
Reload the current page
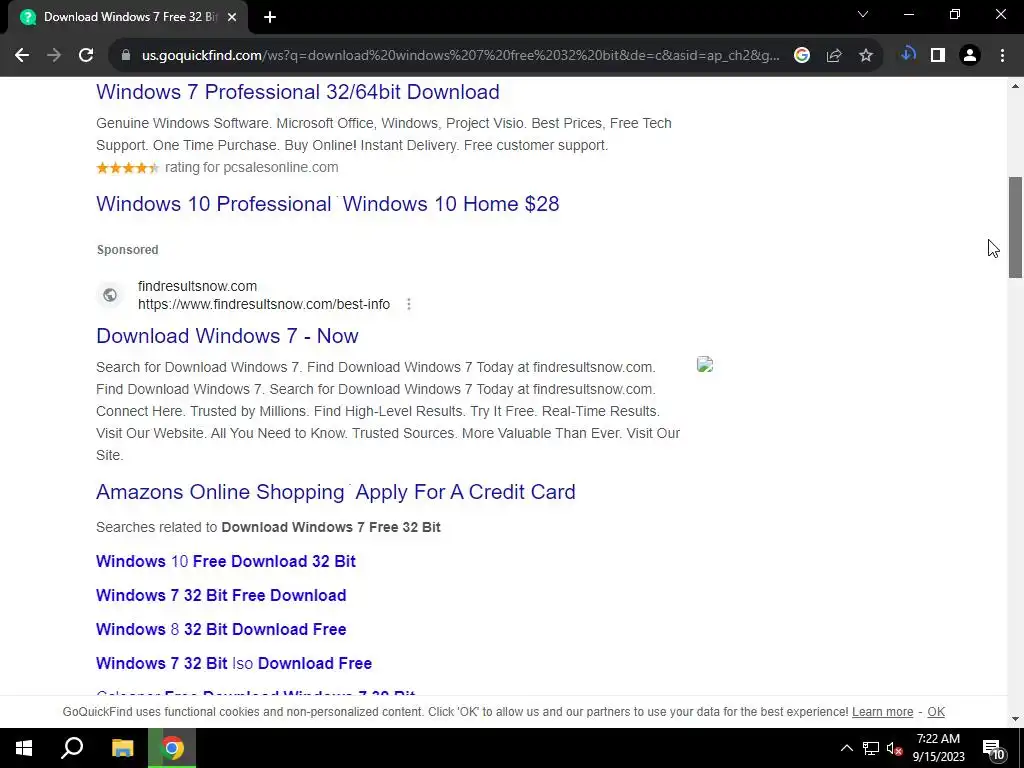click(86, 56)
